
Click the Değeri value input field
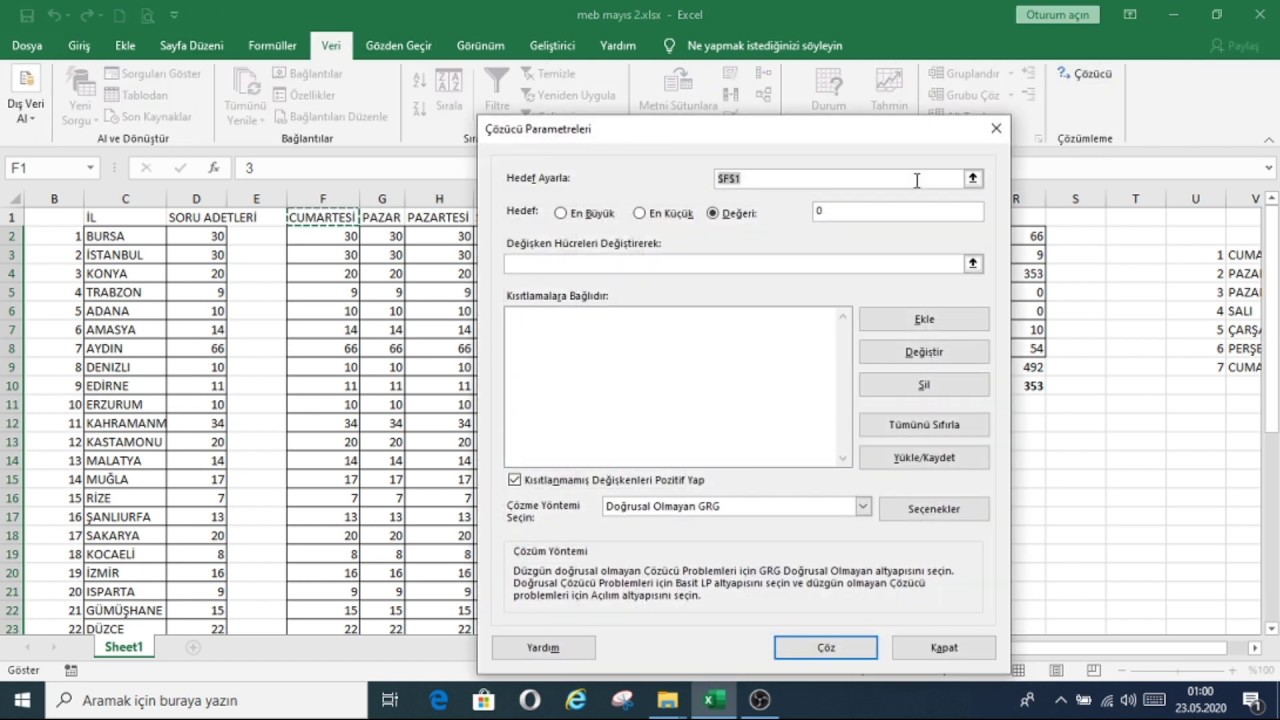898,211
